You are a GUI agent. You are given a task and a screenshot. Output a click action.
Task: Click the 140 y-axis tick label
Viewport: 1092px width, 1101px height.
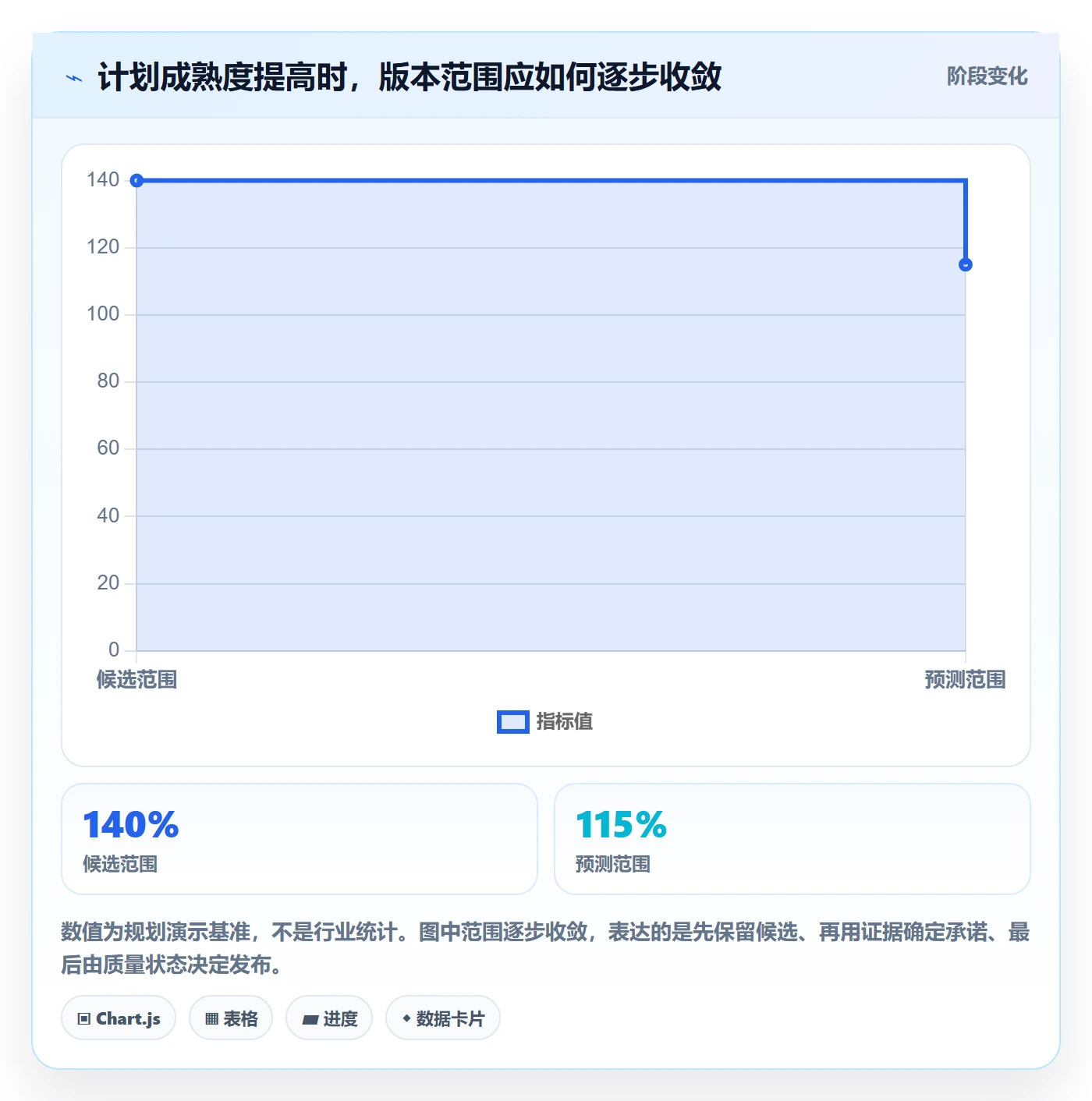click(x=103, y=180)
